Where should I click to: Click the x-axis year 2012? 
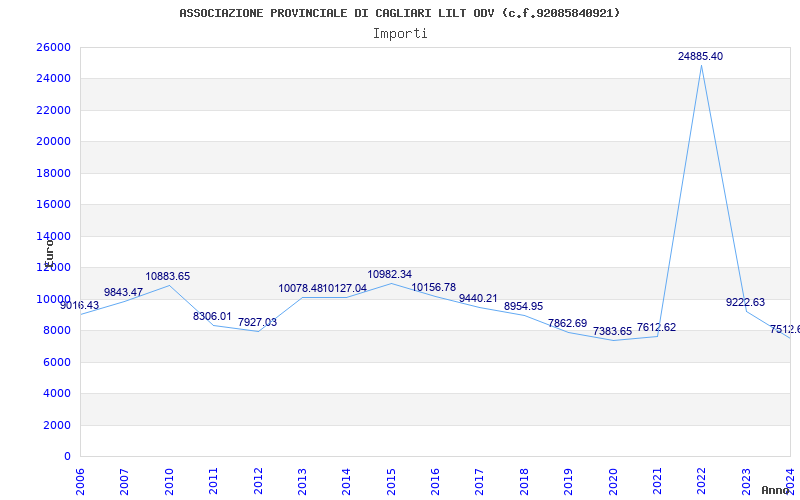pyautogui.click(x=258, y=481)
